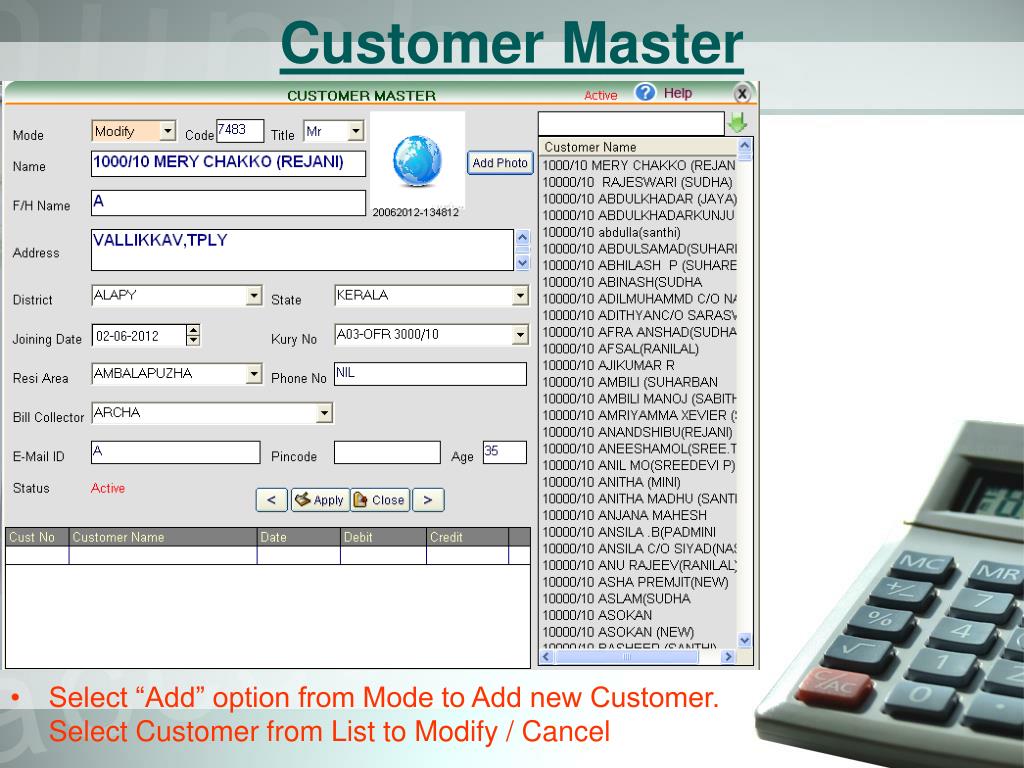Expand the Bill Collector dropdown ARCHA
The image size is (1024, 768).
point(324,413)
